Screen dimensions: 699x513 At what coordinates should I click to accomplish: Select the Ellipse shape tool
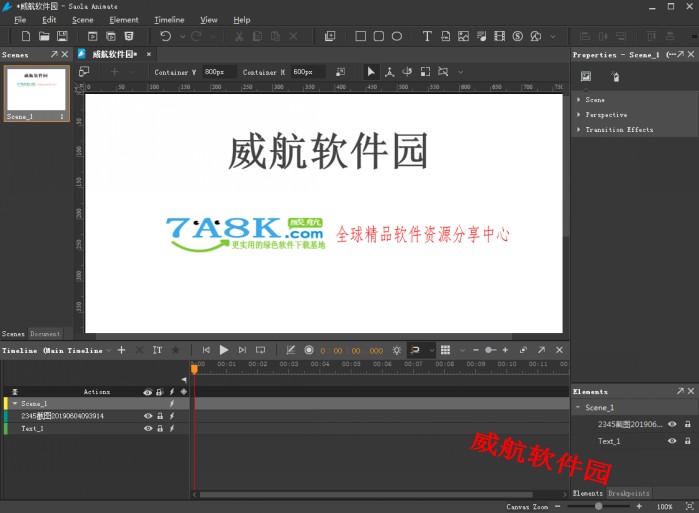coord(397,36)
